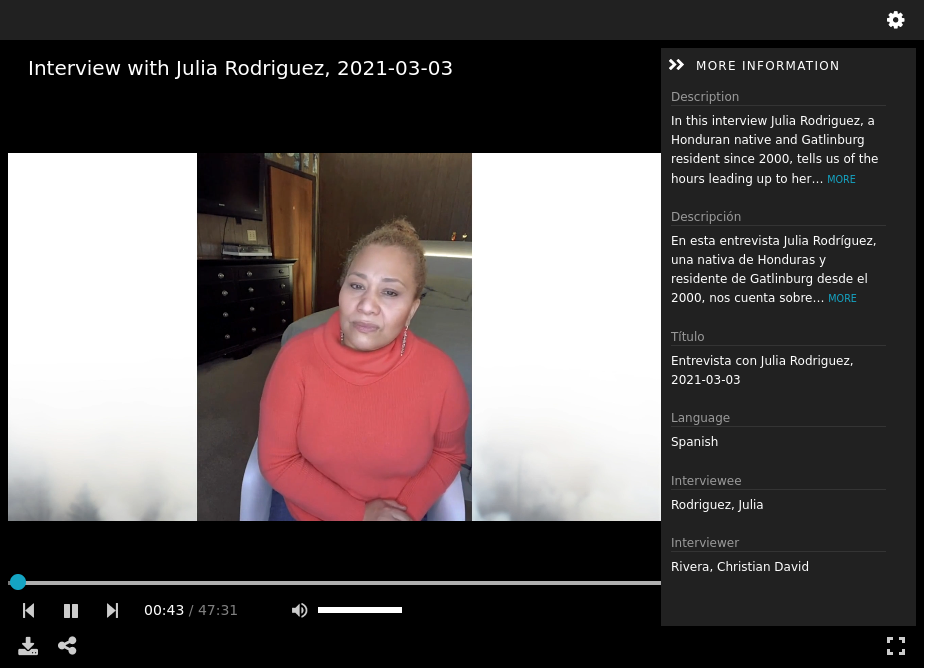The width and height of the screenshot is (925, 668).
Task: Skip to previous track icon
Action: tap(28, 610)
